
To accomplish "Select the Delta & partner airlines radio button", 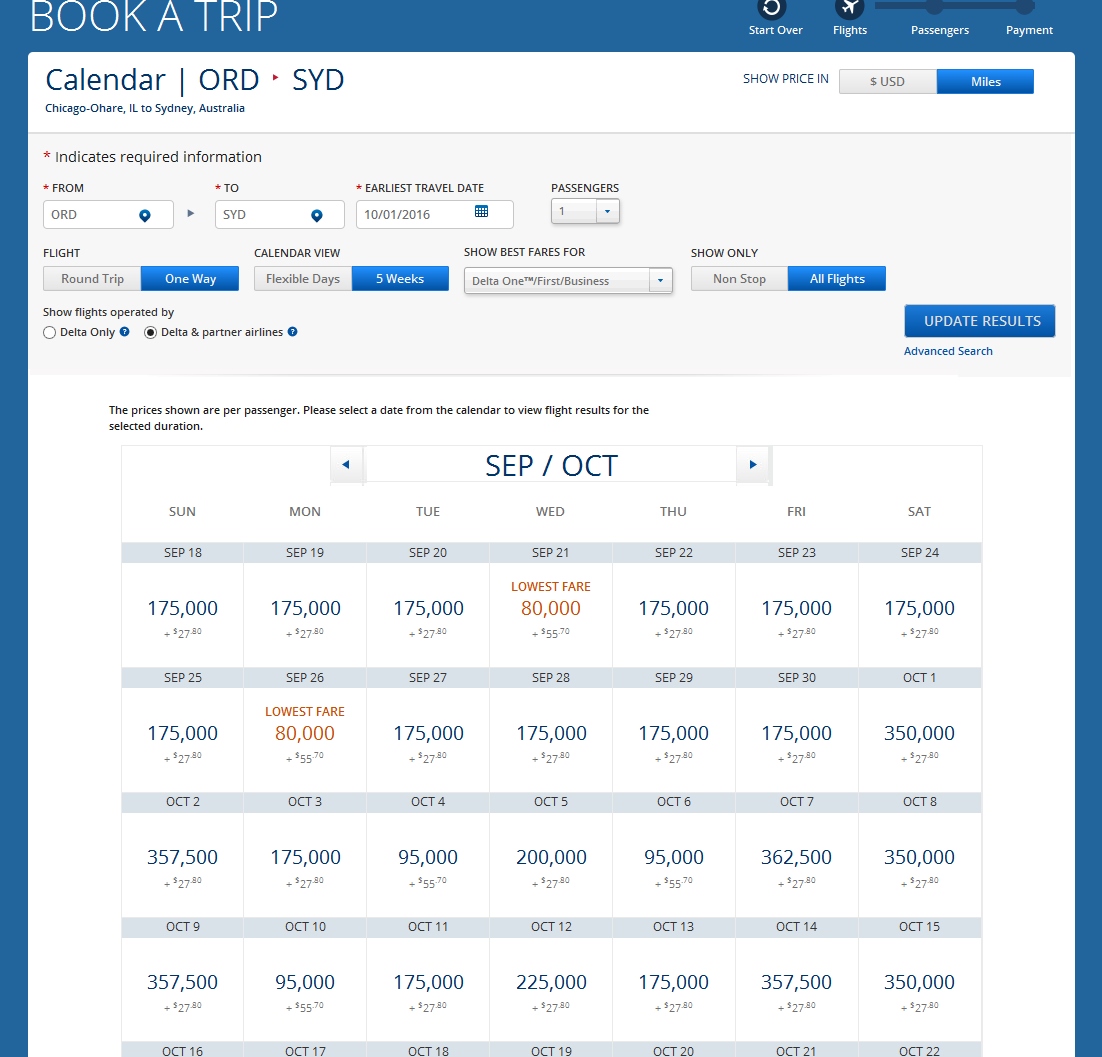I will click(x=151, y=333).
